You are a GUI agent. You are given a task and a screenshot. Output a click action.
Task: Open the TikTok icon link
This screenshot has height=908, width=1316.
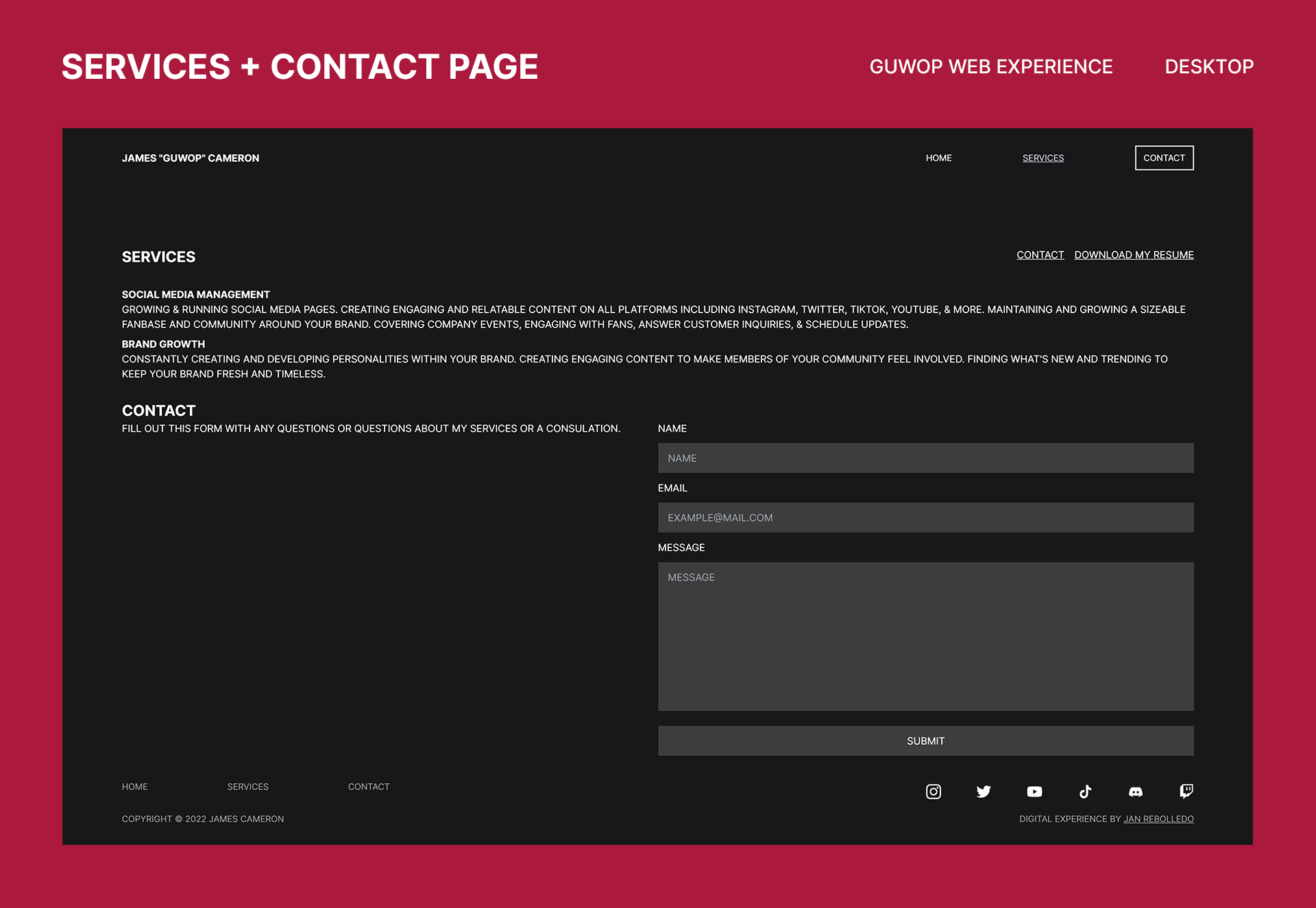point(1085,792)
